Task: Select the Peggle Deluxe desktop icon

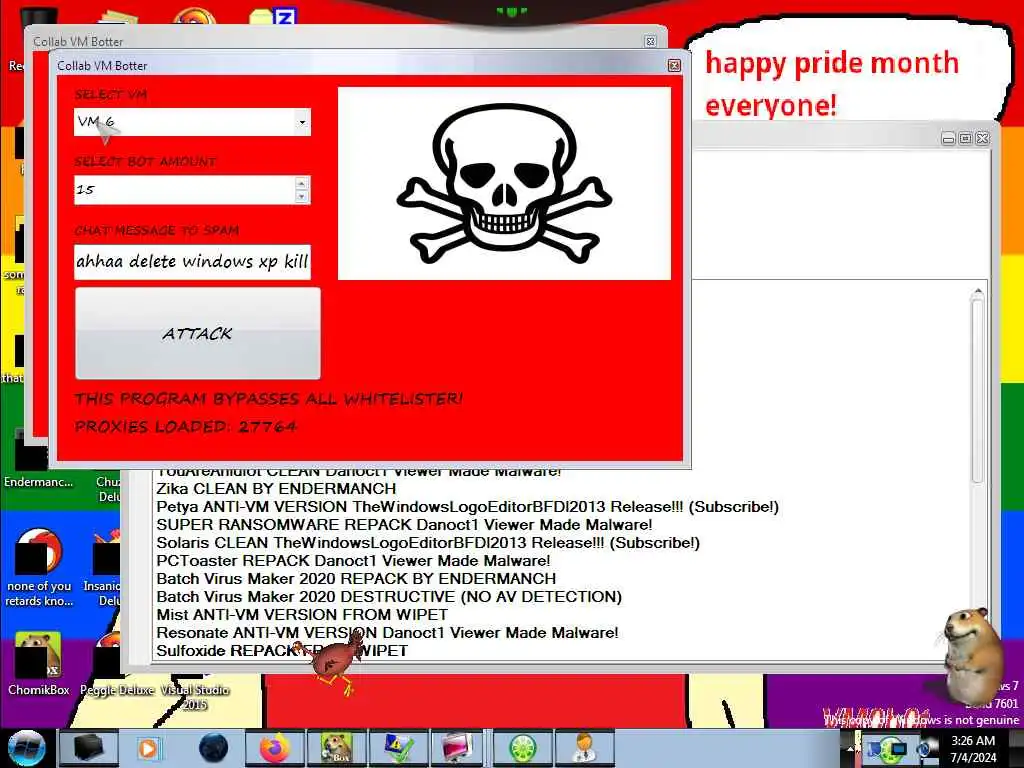Action: click(116, 666)
